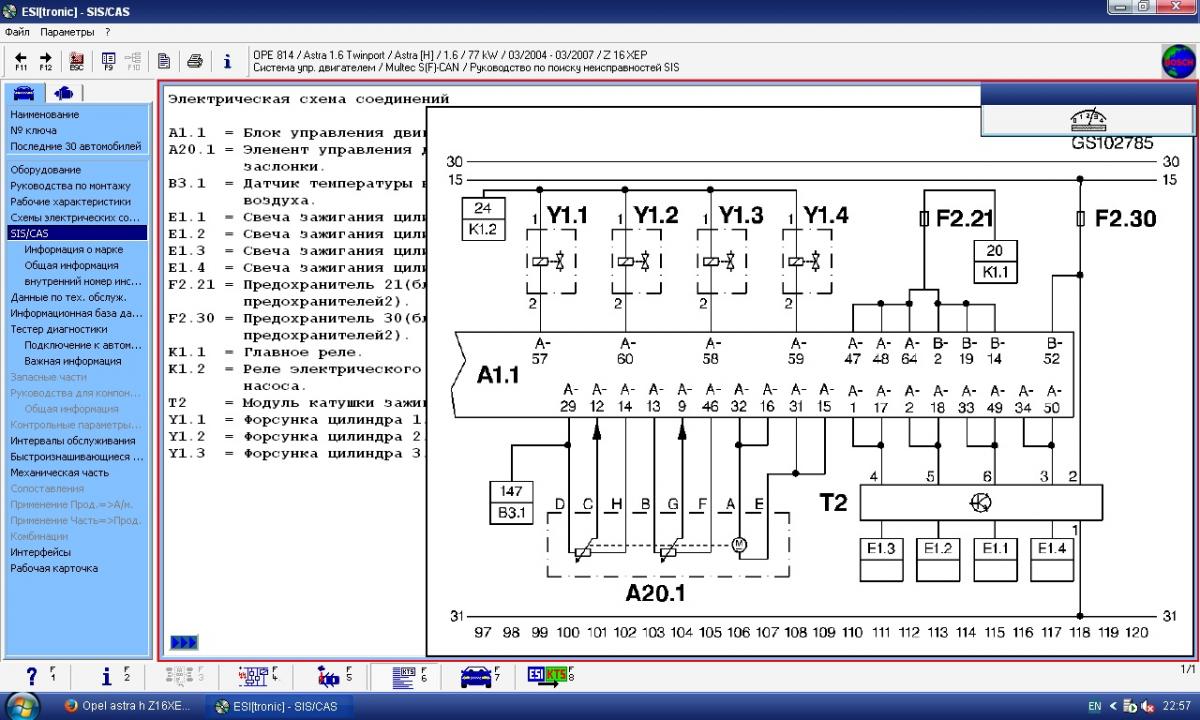Click the blue car F7 icon
Viewport: 1200px width, 720px height.
click(x=476, y=677)
